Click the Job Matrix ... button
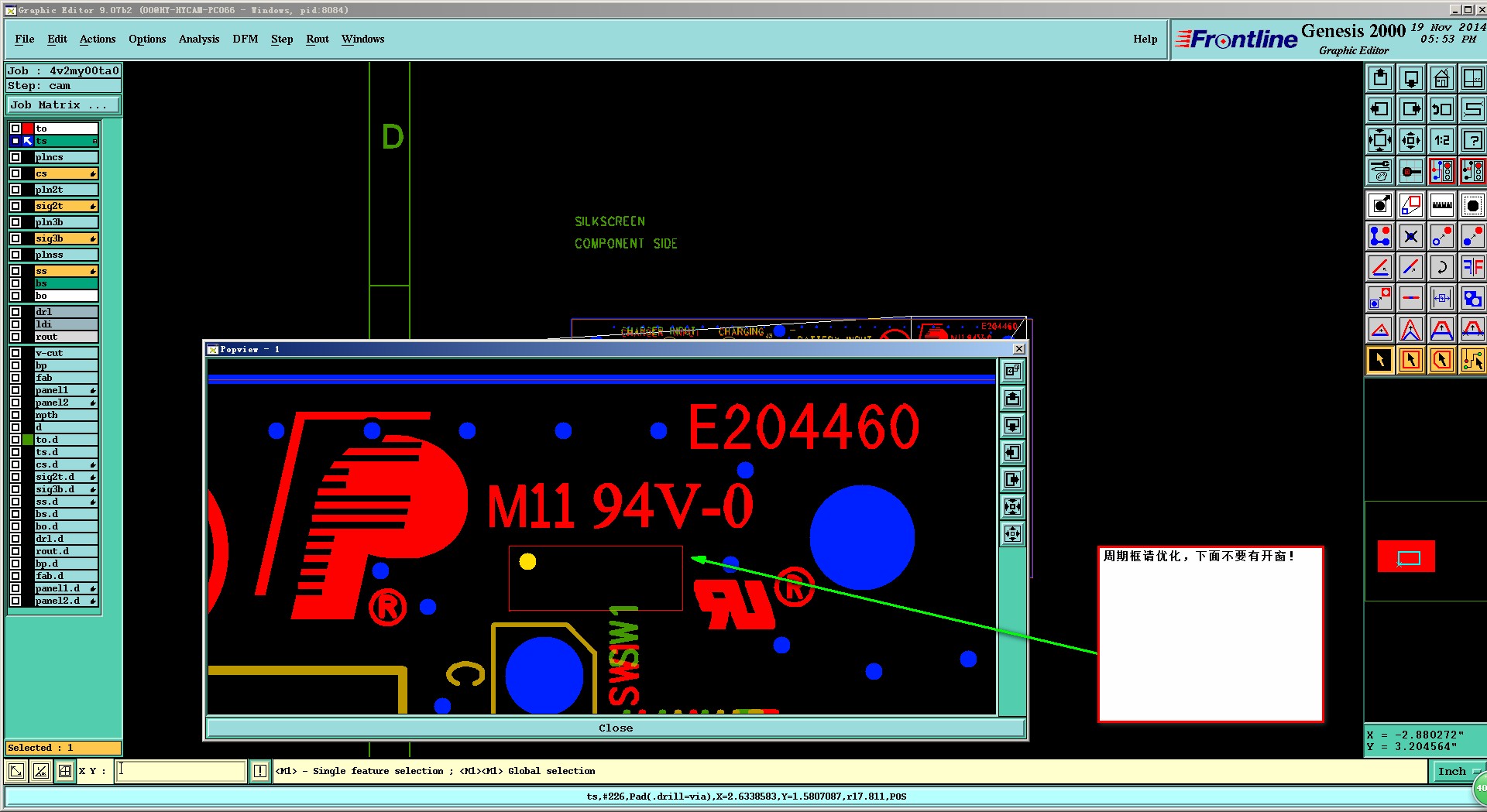This screenshot has height=812, width=1487. (x=64, y=104)
